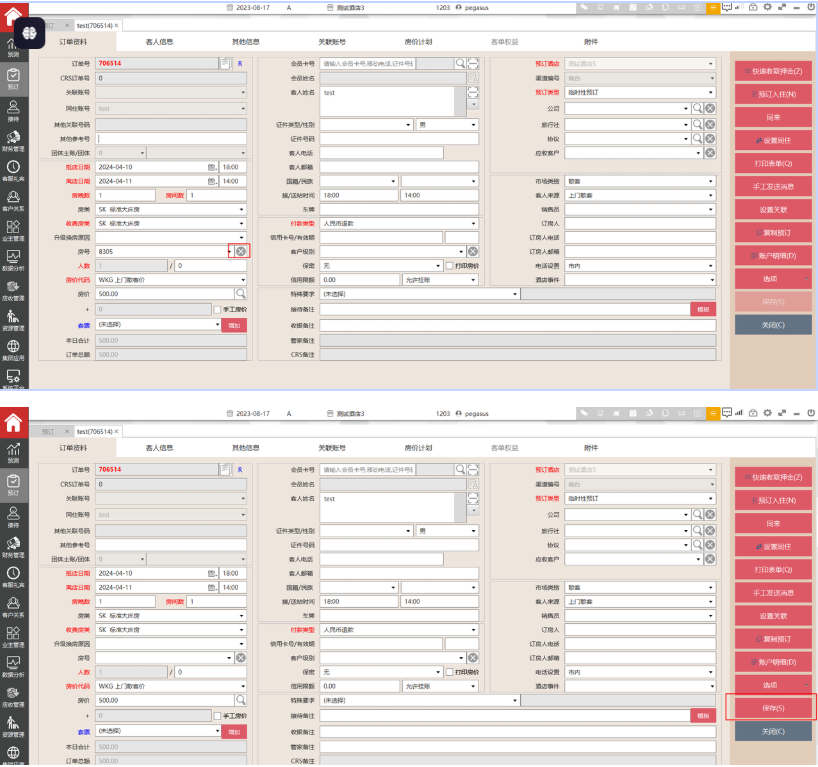This screenshot has width=818, height=767.
Task: Open 财务管理 in the upper window sidebar
Action: [x=13, y=141]
